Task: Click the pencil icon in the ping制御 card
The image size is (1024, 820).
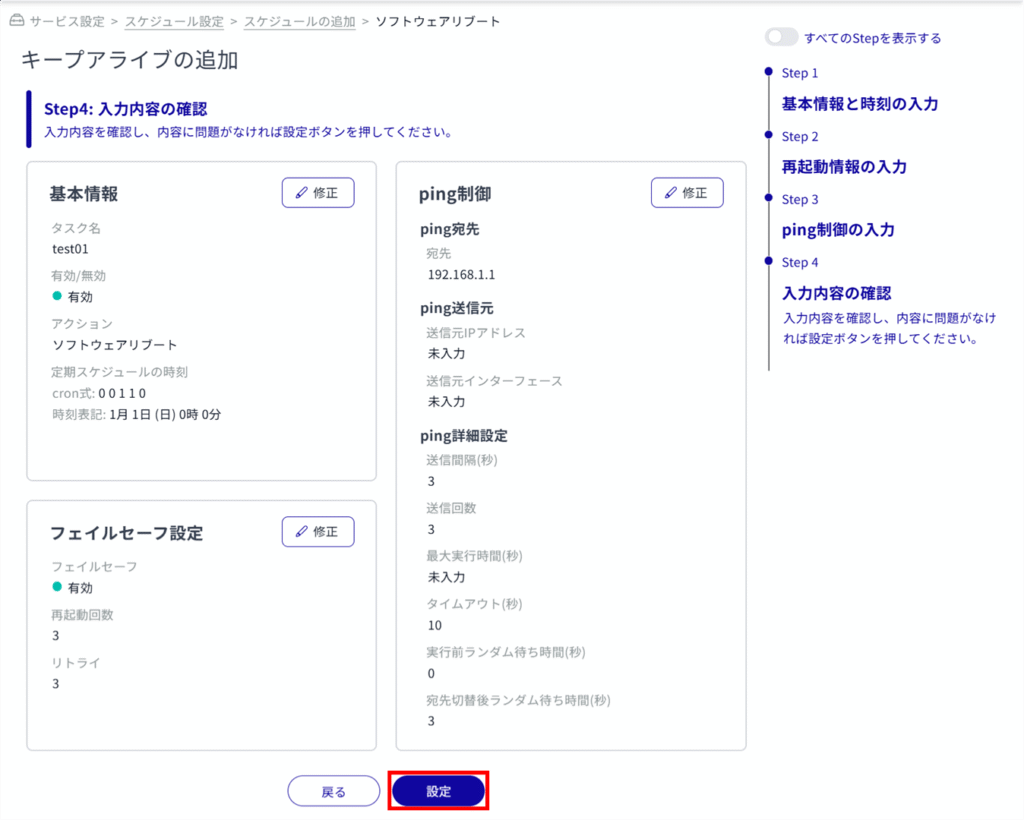Action: 670,193
